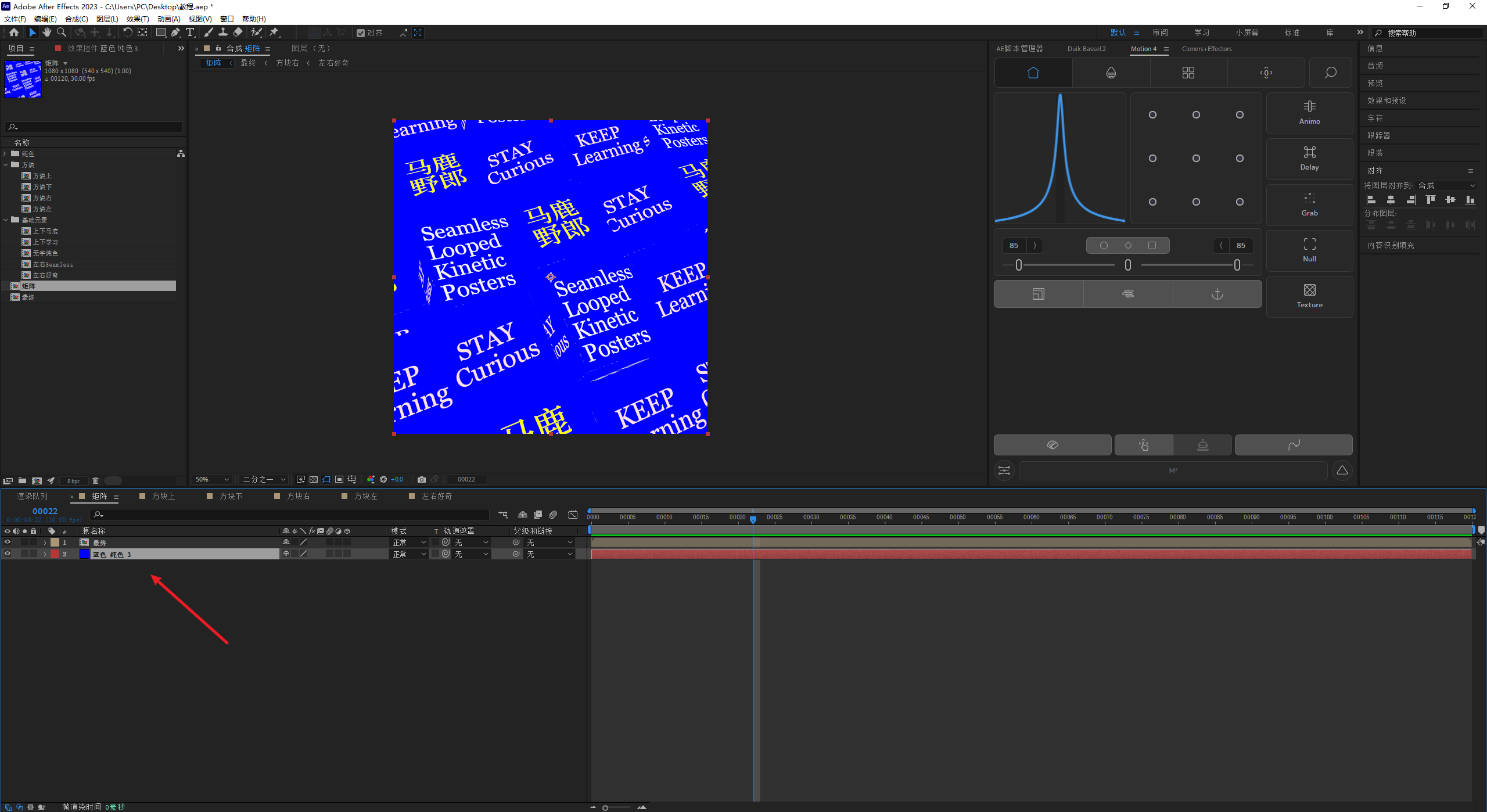The width and height of the screenshot is (1487, 812).
Task: Hide the 最终 layer with eye icon
Action: (x=8, y=542)
